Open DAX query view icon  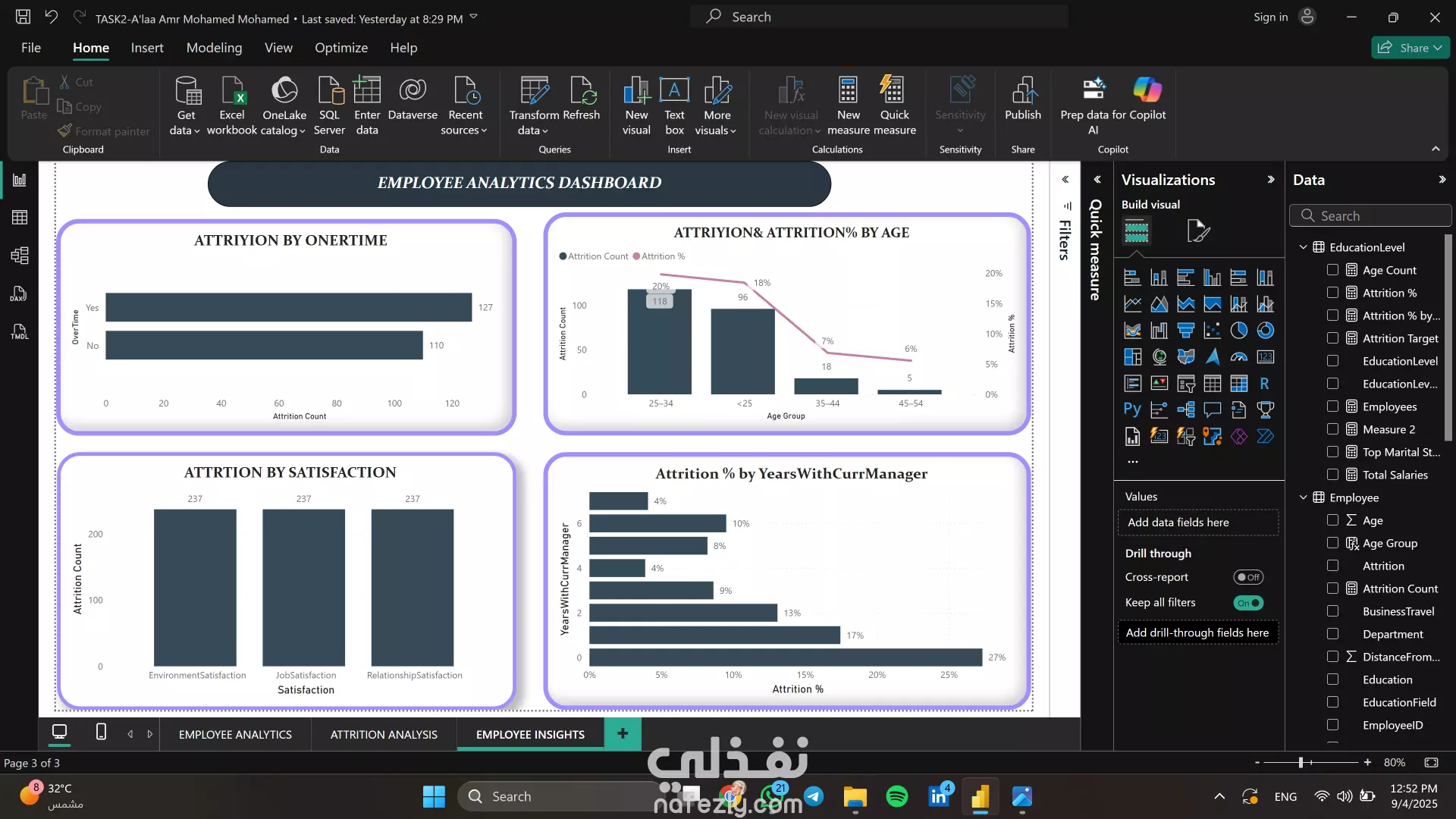(x=20, y=293)
